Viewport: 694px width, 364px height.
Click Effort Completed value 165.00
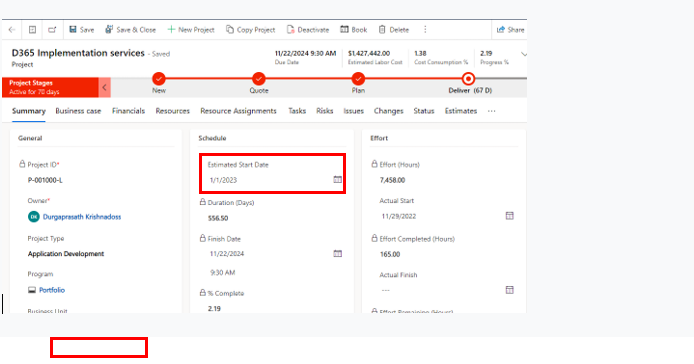point(390,255)
